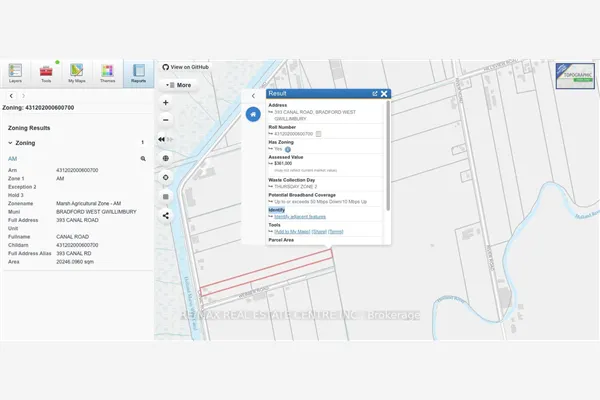Switch basemap using Topographic thumbnail
This screenshot has width=600, height=400.
click(575, 76)
